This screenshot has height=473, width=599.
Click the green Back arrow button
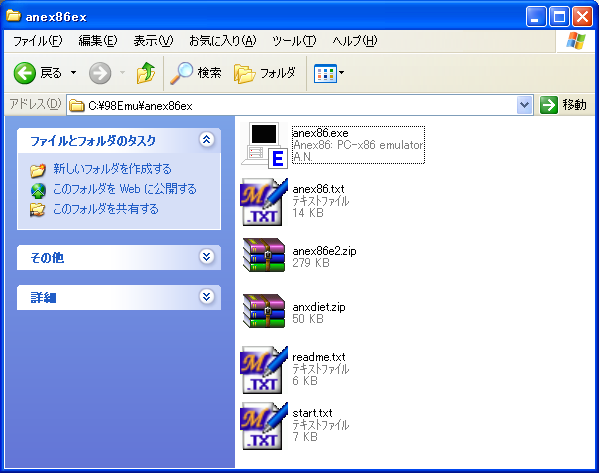tap(25, 73)
